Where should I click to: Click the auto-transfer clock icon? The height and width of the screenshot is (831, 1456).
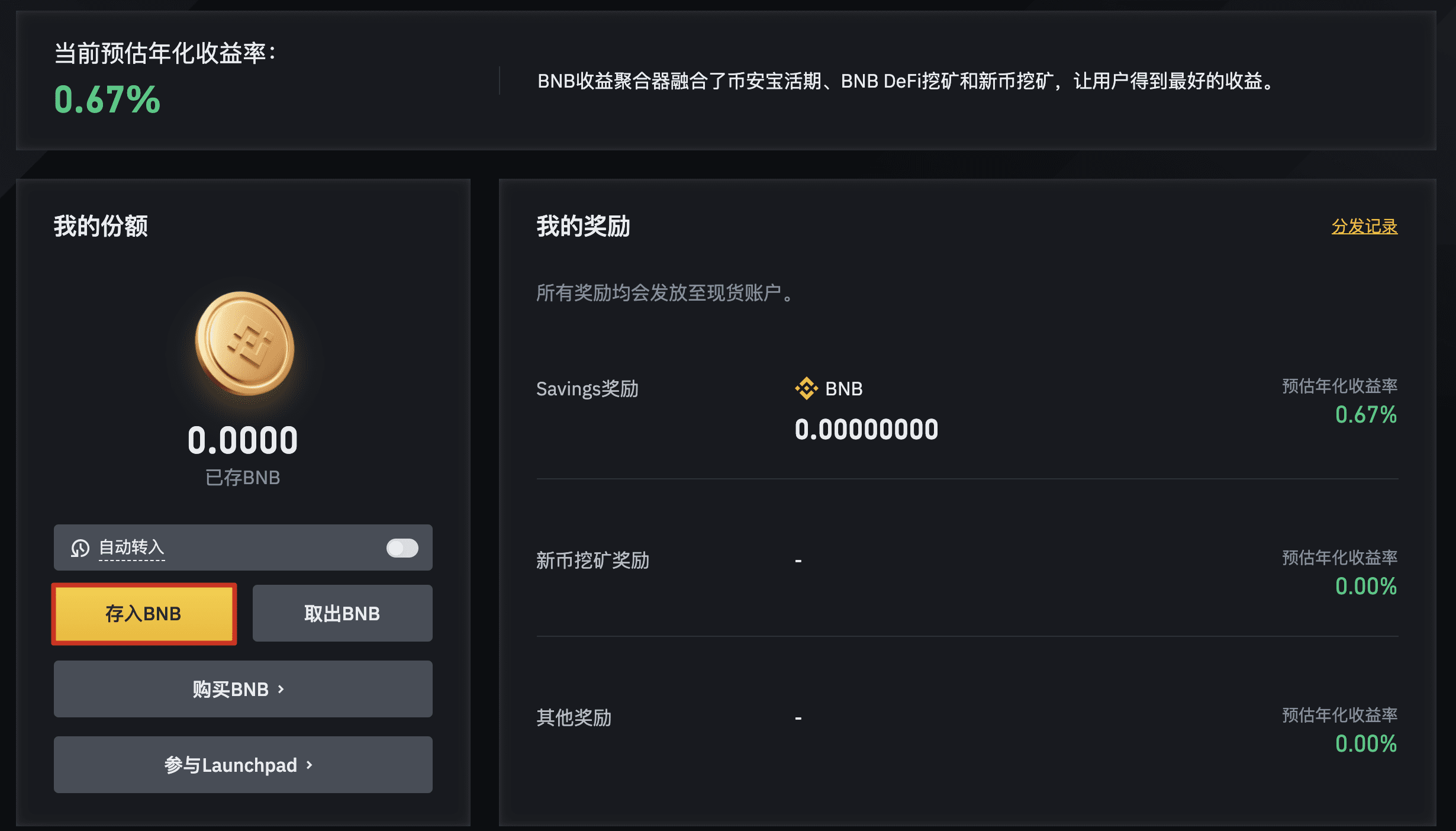[x=80, y=548]
